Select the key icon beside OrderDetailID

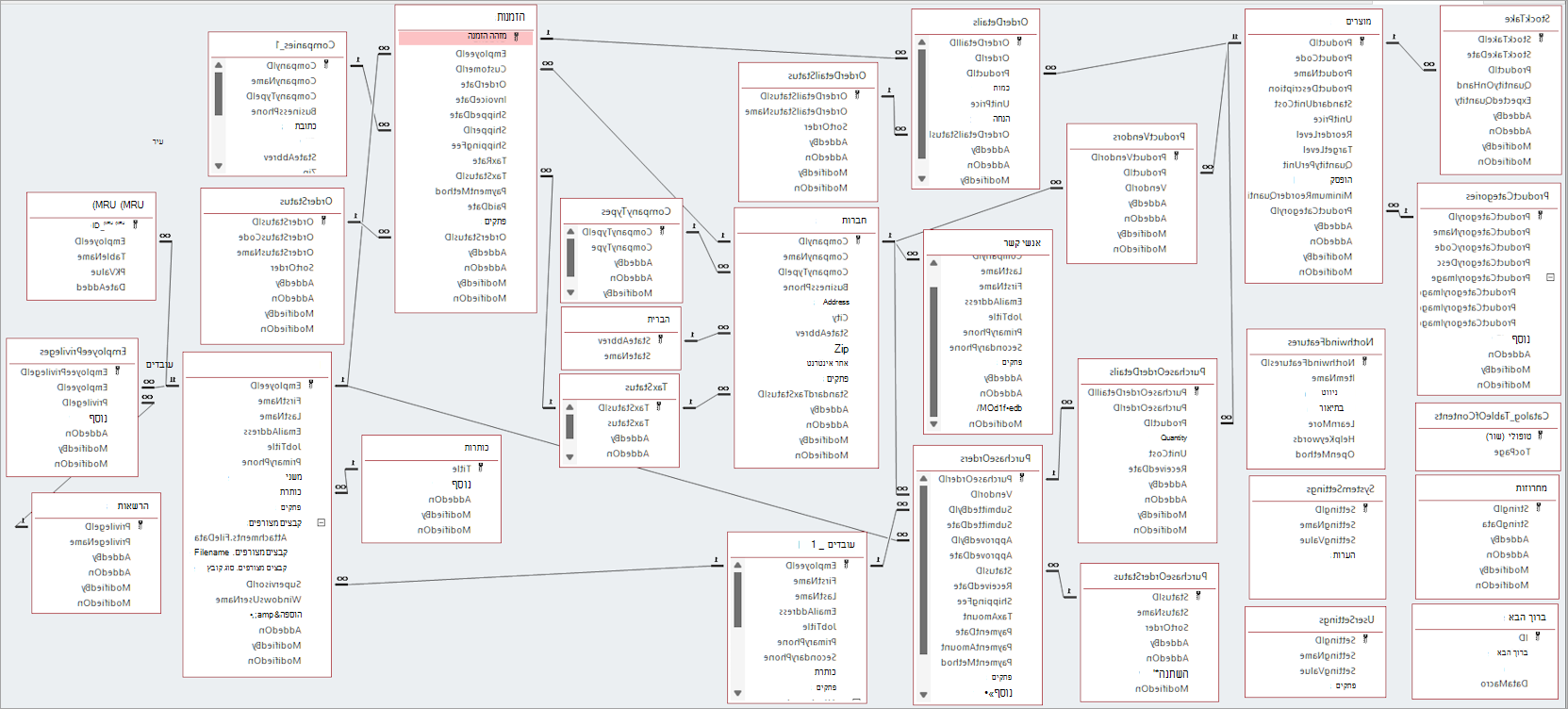1019,42
